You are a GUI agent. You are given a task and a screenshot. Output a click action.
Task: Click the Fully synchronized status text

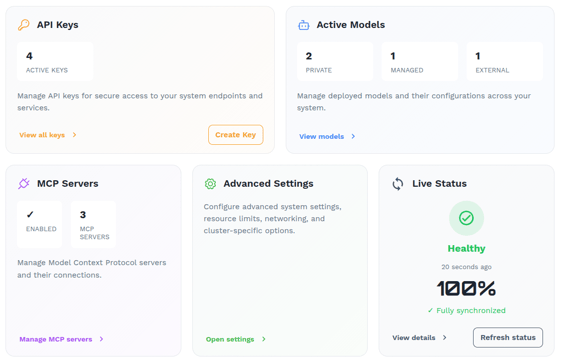point(467,311)
